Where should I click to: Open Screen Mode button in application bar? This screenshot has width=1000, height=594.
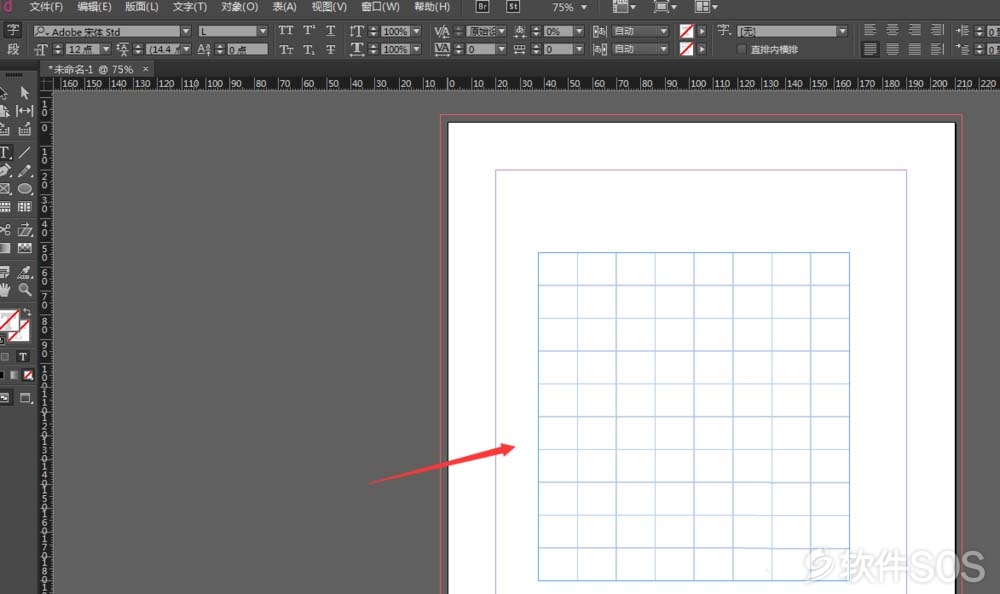(x=665, y=7)
